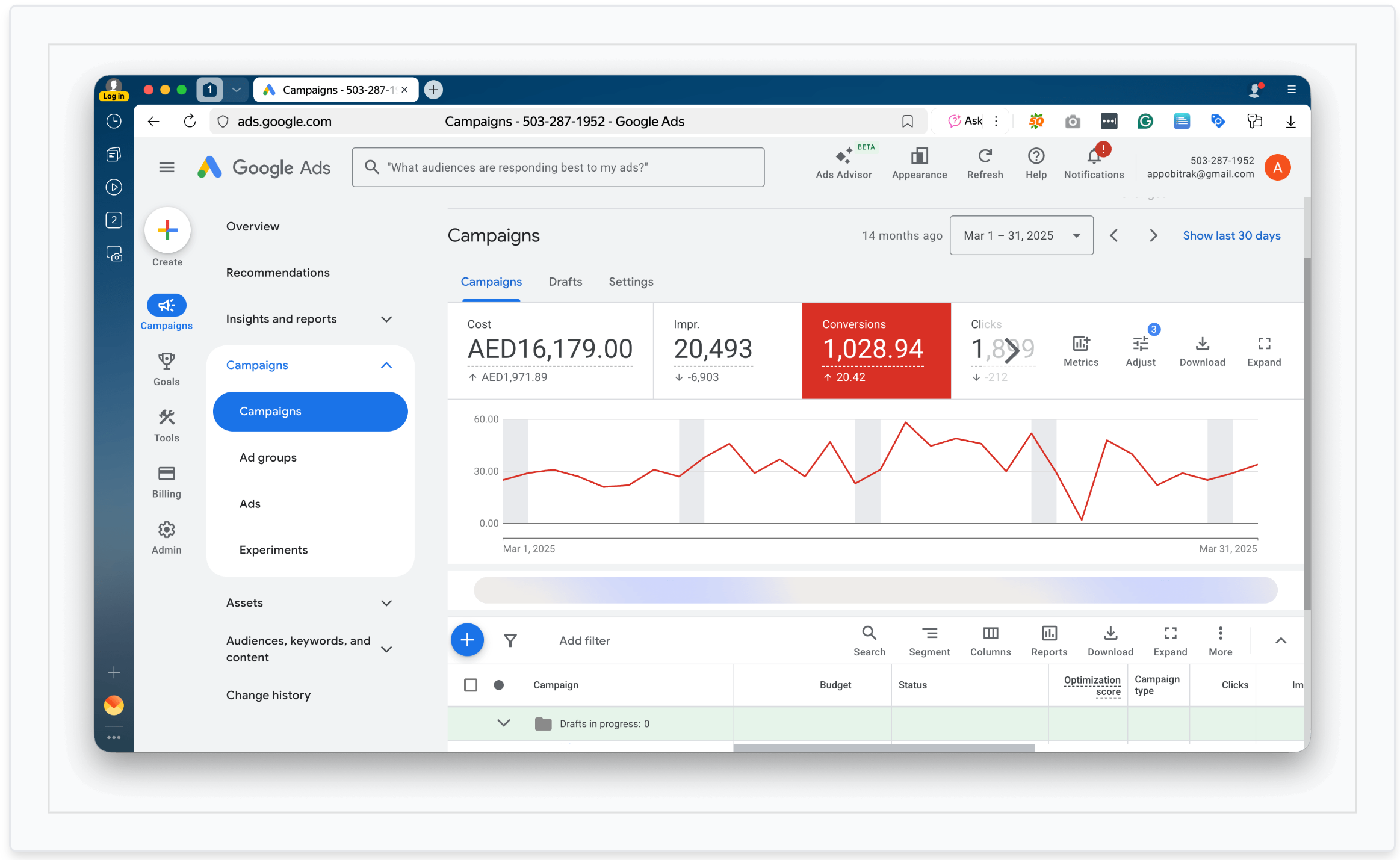
Task: Click Show last 30 days link
Action: [1231, 235]
